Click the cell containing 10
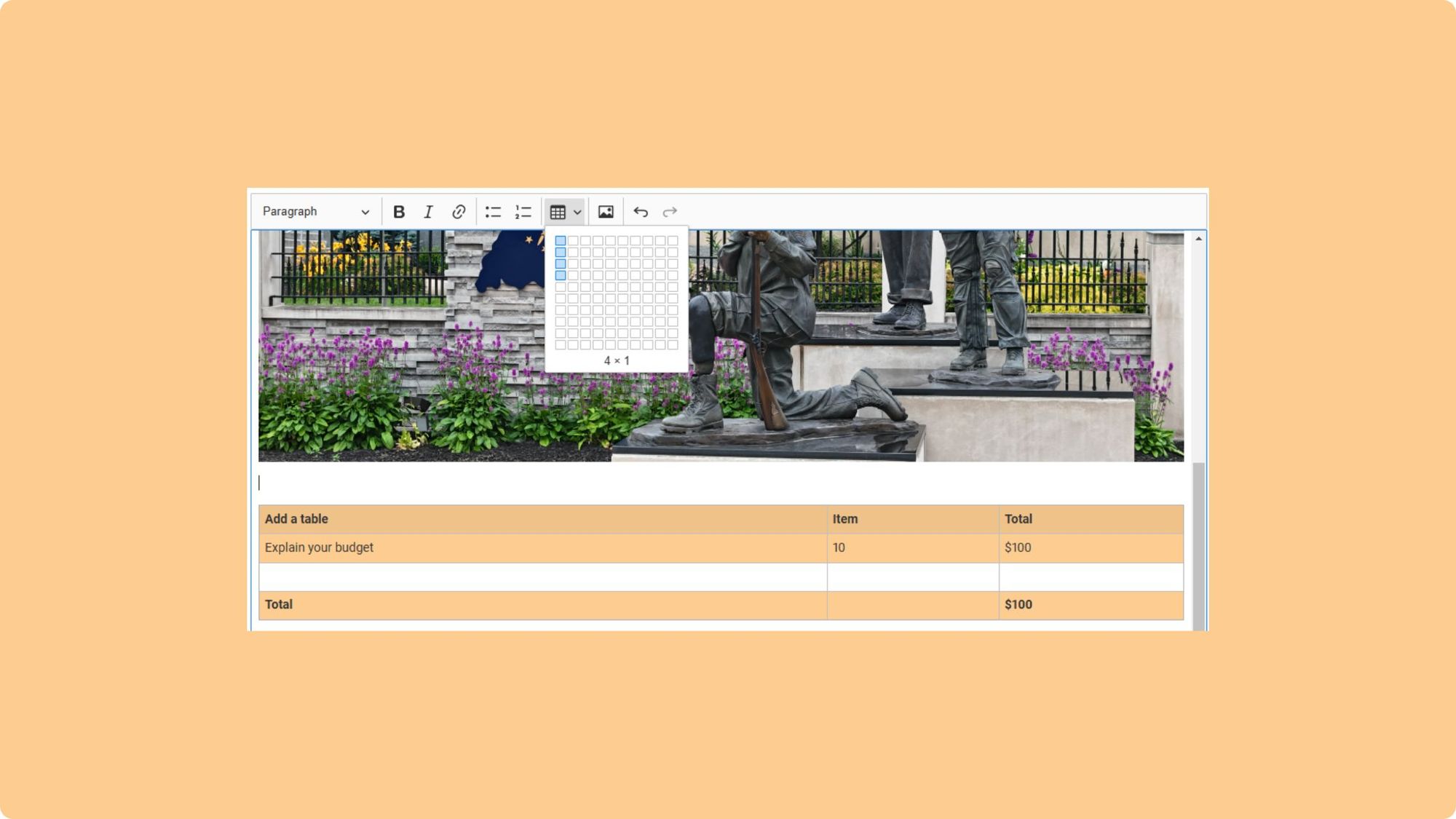This screenshot has width=1456, height=819. 912,547
